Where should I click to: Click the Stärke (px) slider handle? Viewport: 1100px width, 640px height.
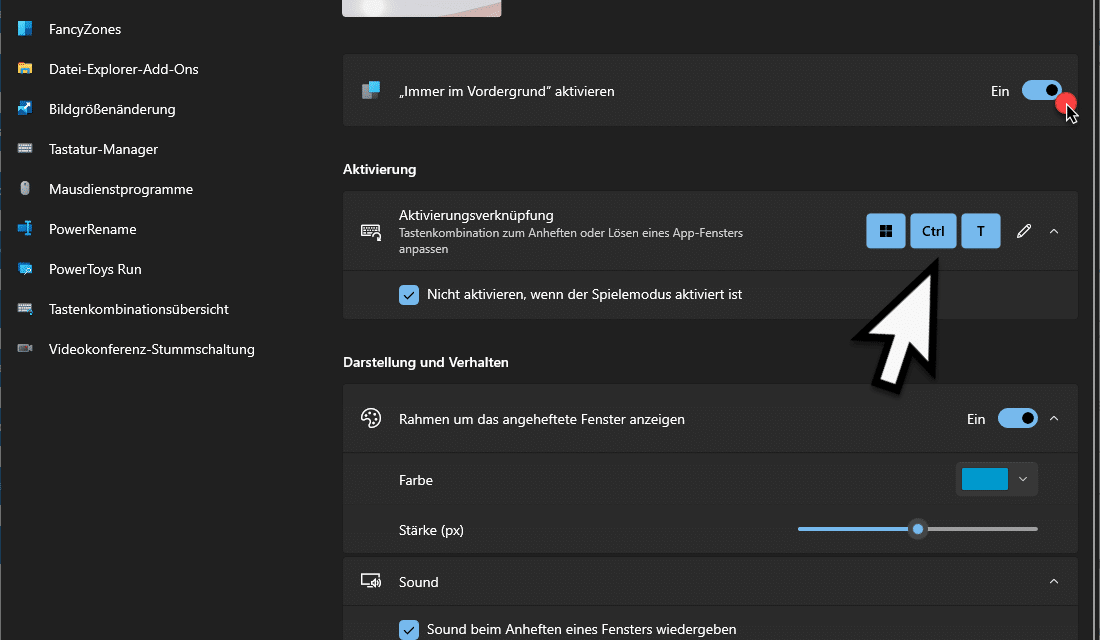click(918, 529)
